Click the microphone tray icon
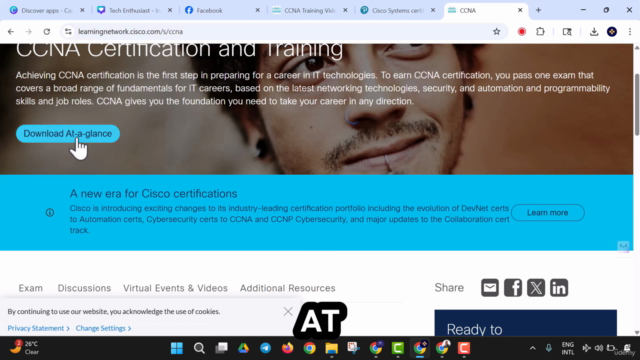The width and height of the screenshot is (640, 360). [549, 348]
